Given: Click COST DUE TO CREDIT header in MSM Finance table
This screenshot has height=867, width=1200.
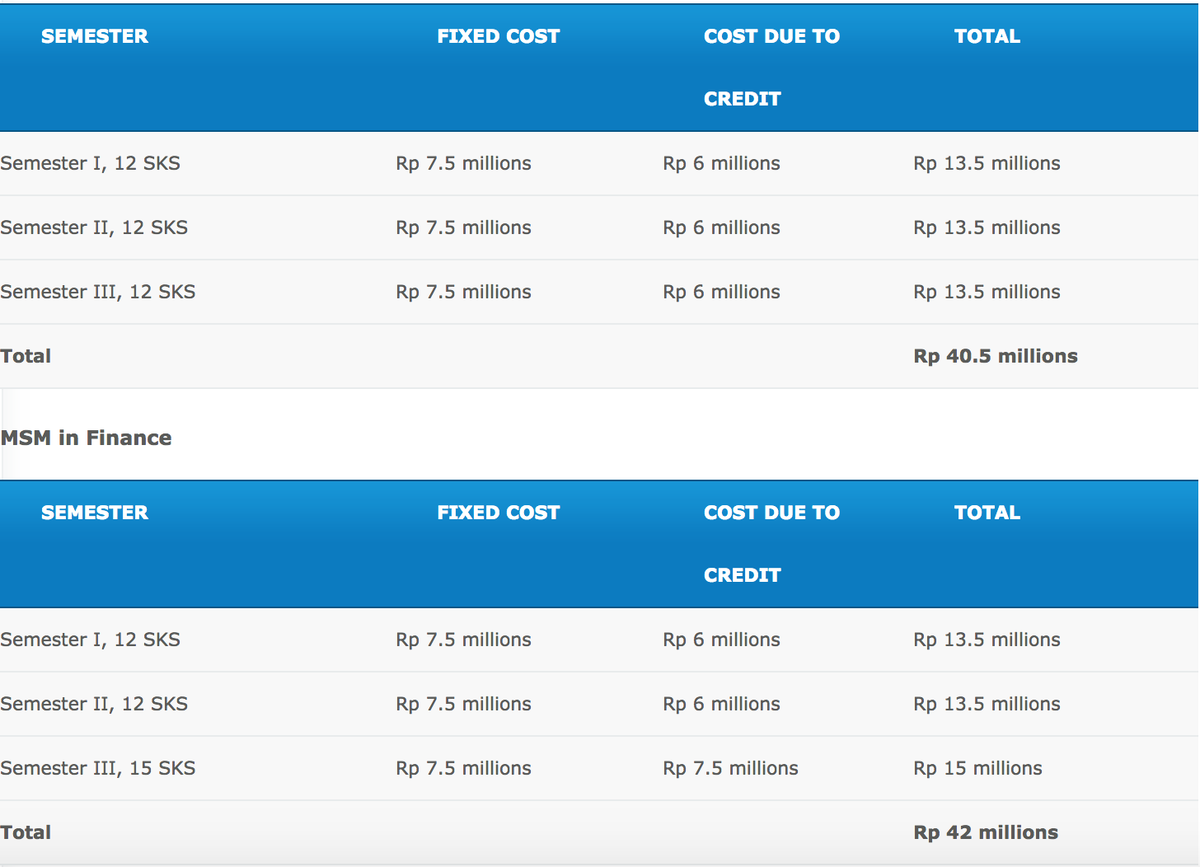Looking at the screenshot, I should pyautogui.click(x=771, y=543).
